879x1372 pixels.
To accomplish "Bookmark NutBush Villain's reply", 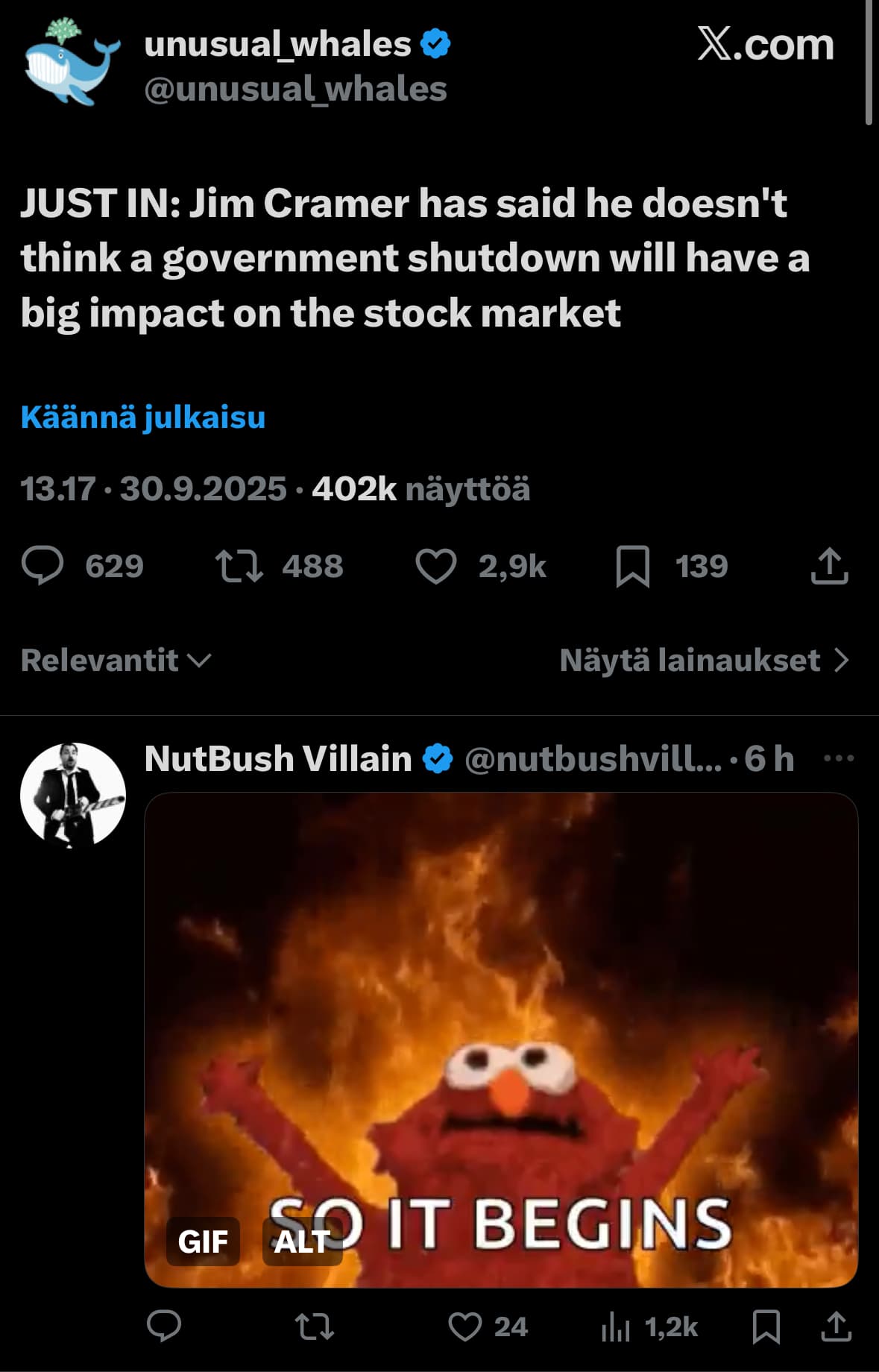I will [766, 1327].
